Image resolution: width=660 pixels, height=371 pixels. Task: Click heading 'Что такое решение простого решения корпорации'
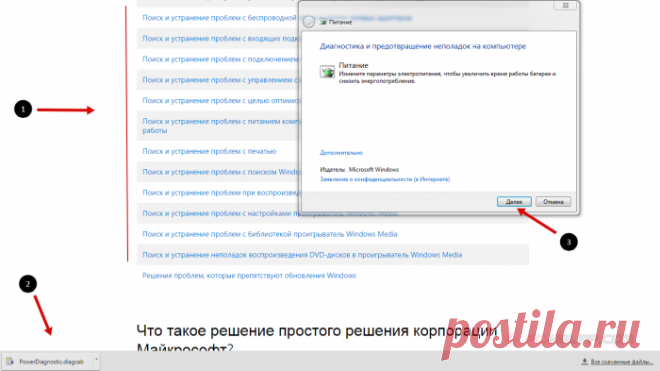click(317, 331)
